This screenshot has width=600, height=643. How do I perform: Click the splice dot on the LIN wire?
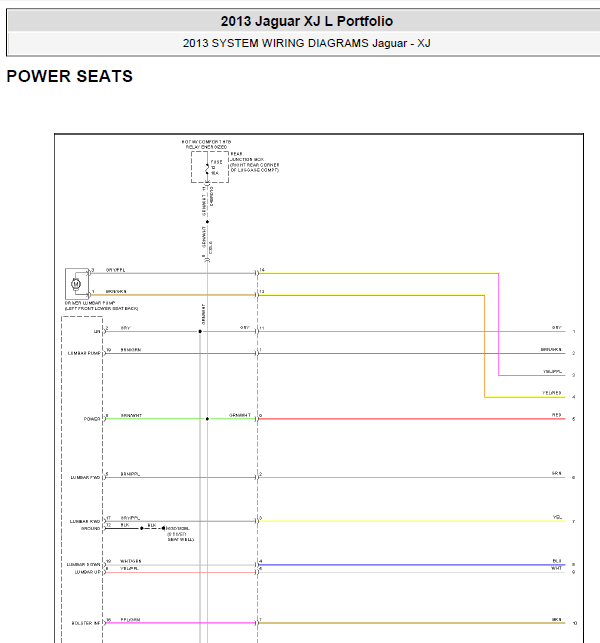click(200, 331)
